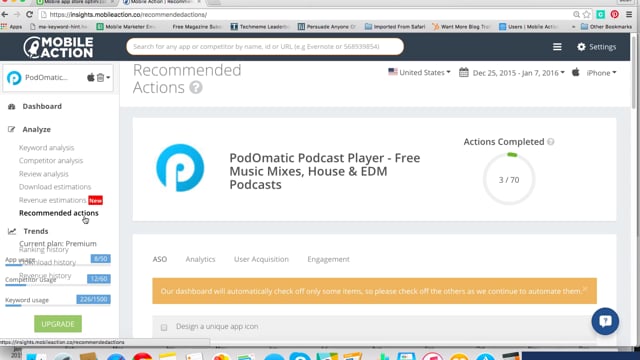Click the green extension icon in toolbar
The image size is (640, 360).
point(600,14)
